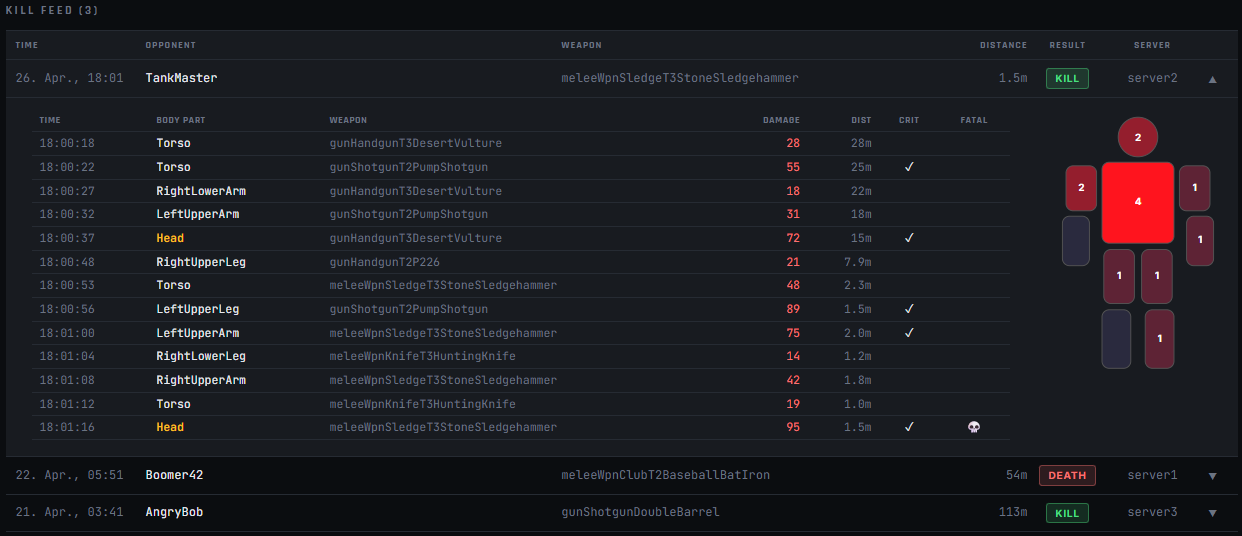Click the main OPPONENT column header

[171, 45]
